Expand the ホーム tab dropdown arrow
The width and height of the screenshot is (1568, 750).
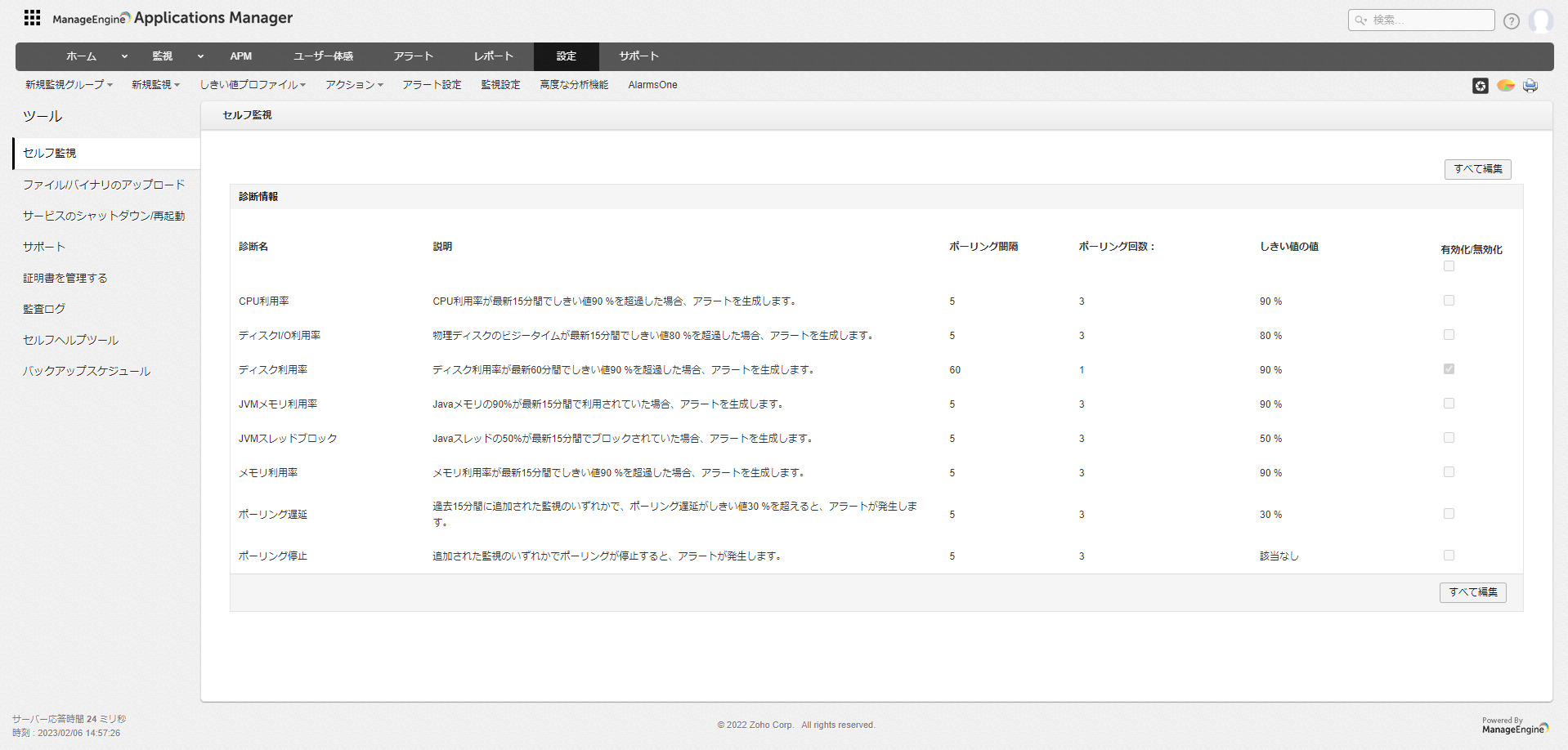click(x=124, y=56)
